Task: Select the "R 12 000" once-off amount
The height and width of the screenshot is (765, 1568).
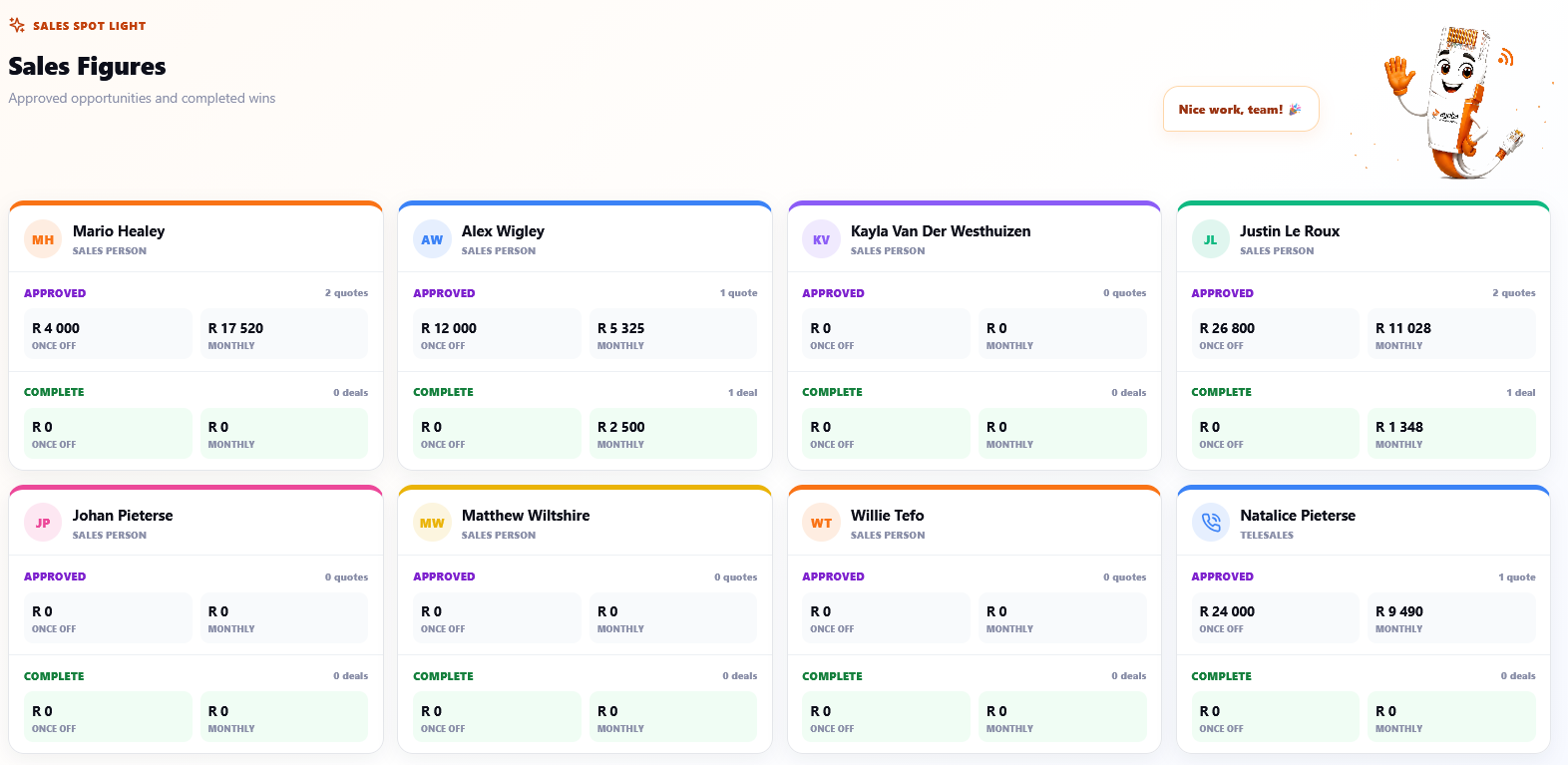Action: pos(449,328)
